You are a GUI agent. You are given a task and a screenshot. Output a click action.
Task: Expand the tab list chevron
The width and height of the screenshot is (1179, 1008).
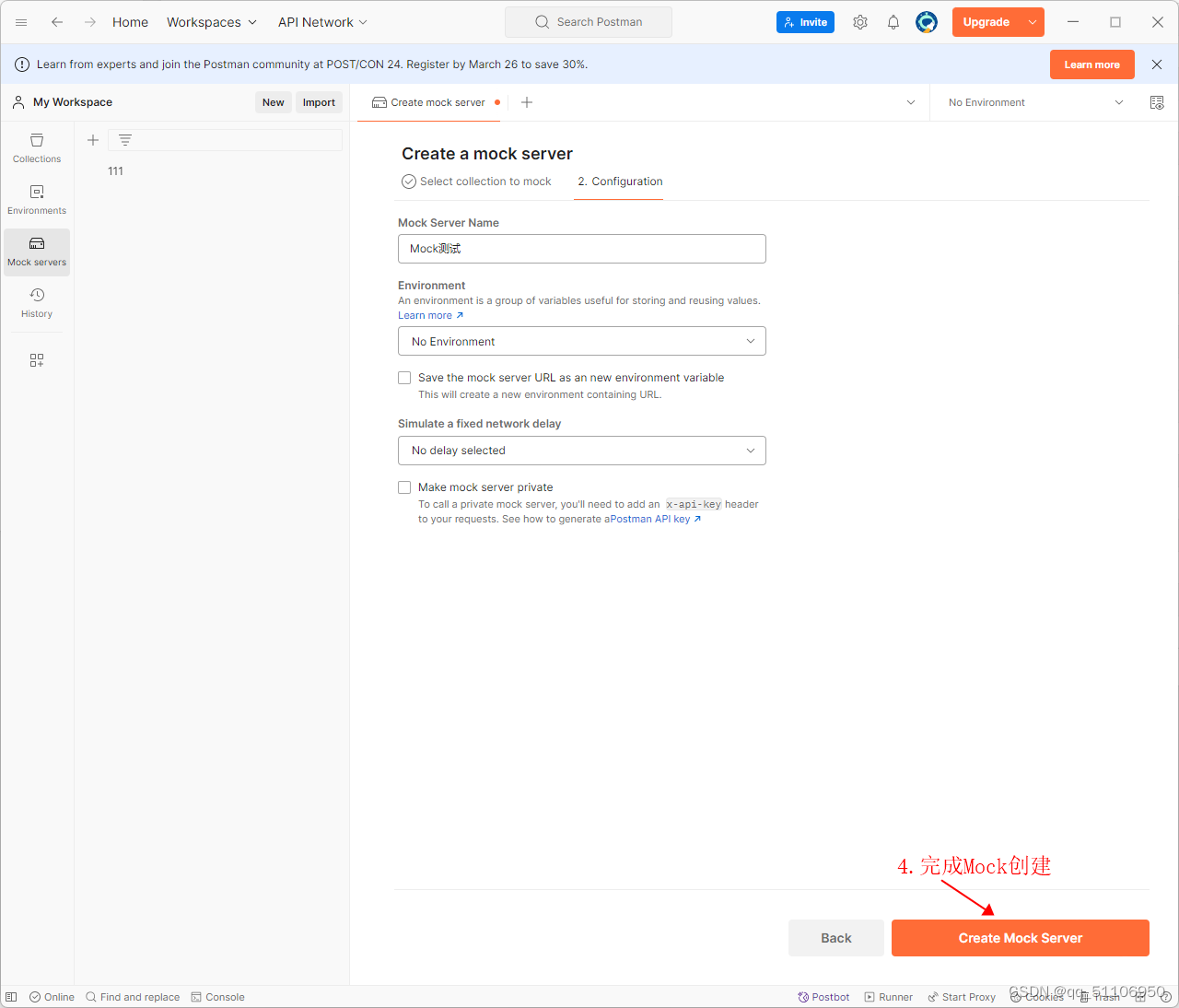911,102
